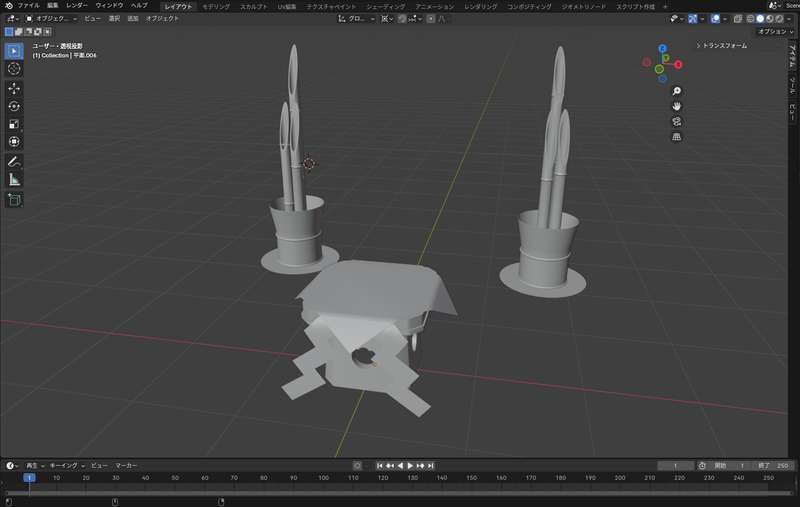Click the timeline scrollbar below frame numbers
Viewport: 800px width, 507px height.
pyautogui.click(x=400, y=491)
